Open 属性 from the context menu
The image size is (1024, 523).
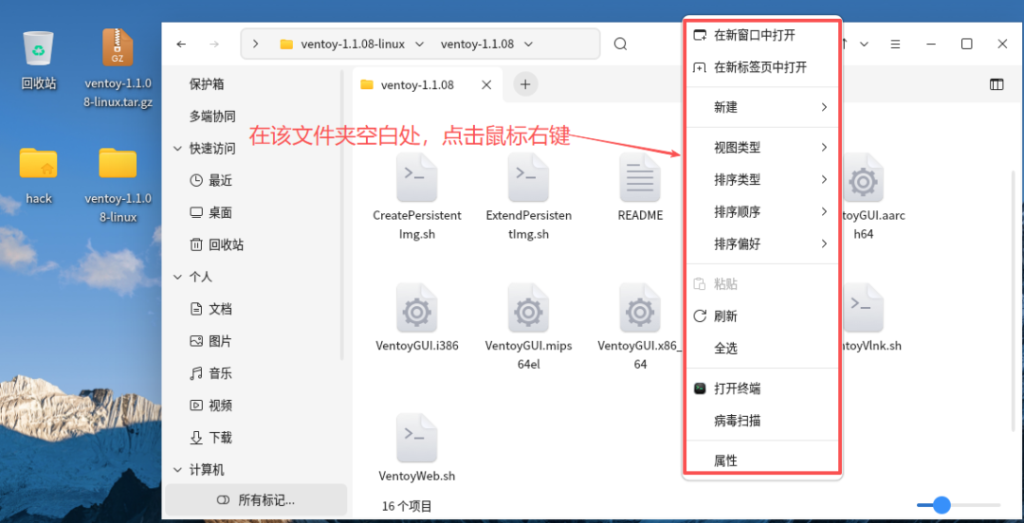coord(761,461)
